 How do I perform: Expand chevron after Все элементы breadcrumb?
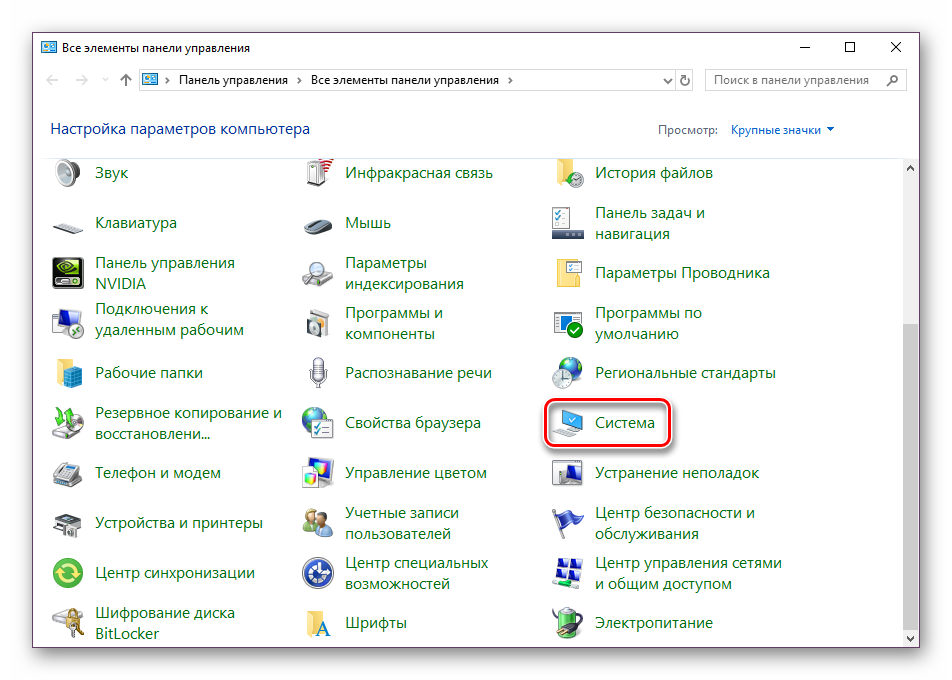(x=510, y=80)
